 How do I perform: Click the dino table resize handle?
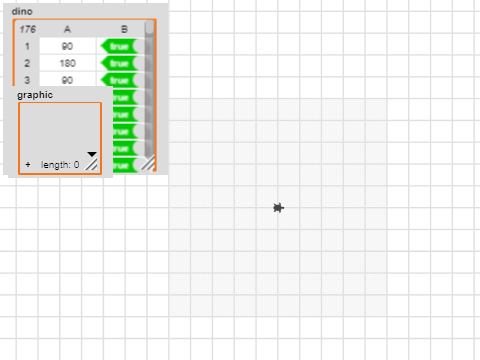[x=149, y=163]
